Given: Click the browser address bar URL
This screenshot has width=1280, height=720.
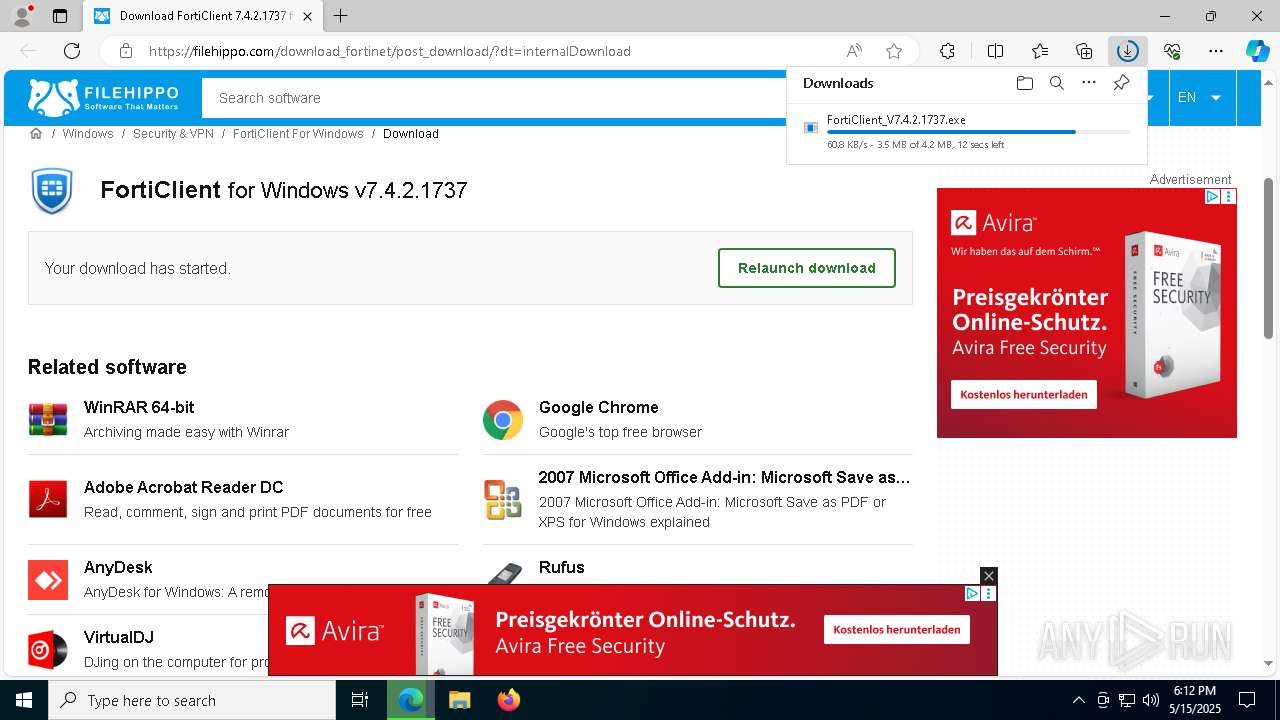Looking at the screenshot, I should (390, 51).
